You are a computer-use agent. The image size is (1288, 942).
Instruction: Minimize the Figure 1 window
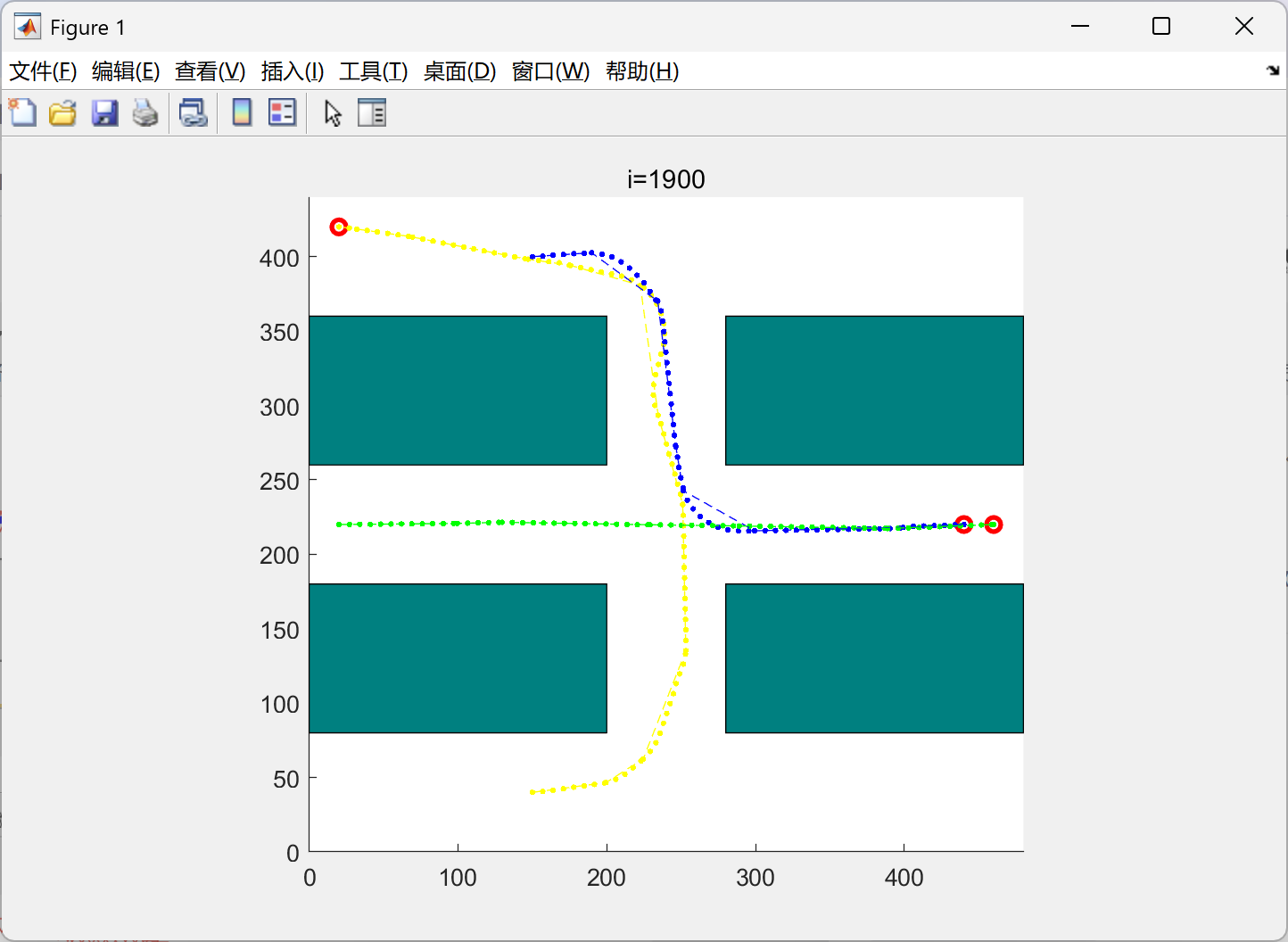click(1080, 27)
